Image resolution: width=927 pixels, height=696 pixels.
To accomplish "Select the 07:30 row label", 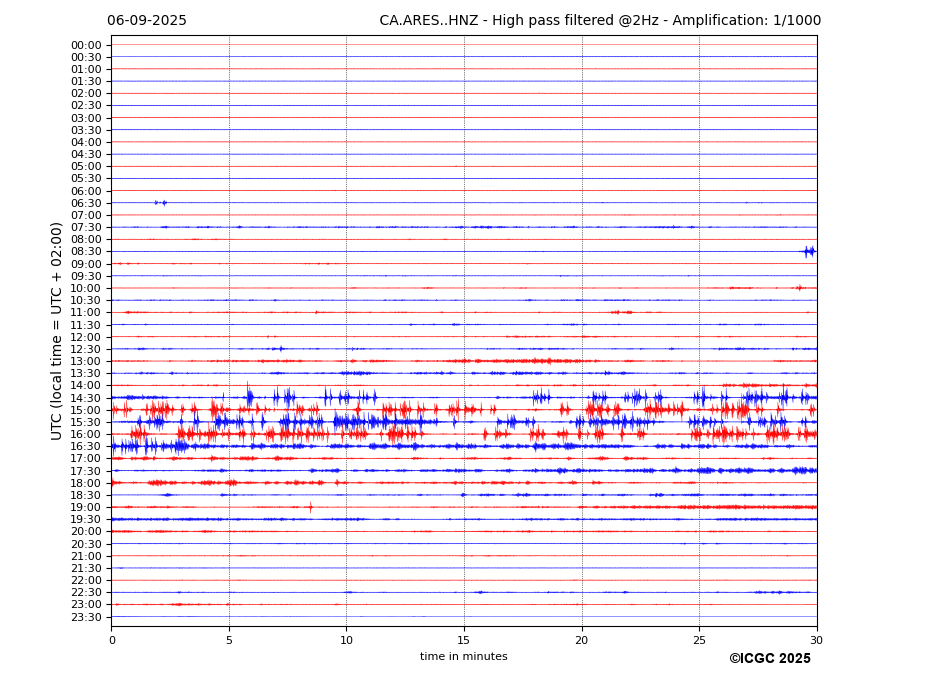I will [x=86, y=228].
